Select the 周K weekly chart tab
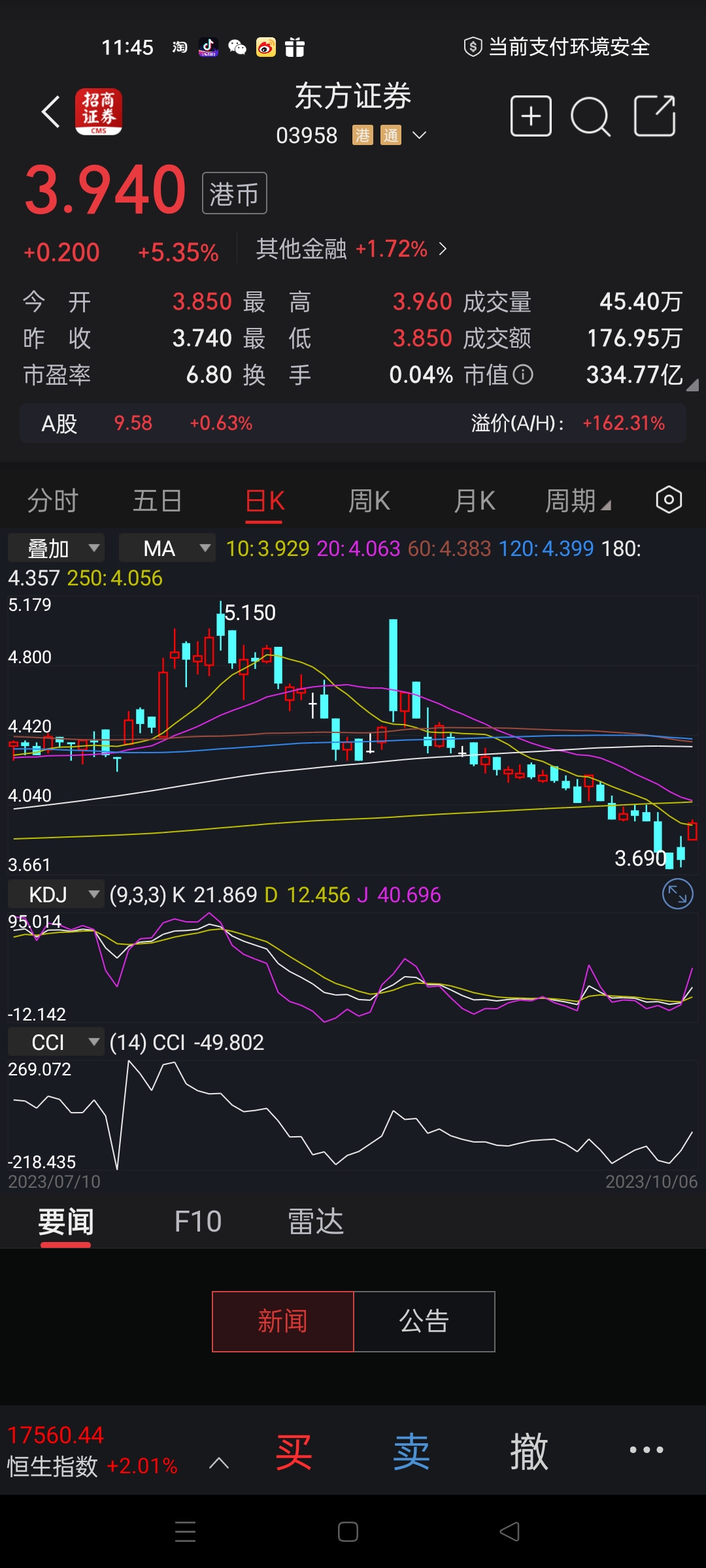The width and height of the screenshot is (706, 1568). click(369, 500)
